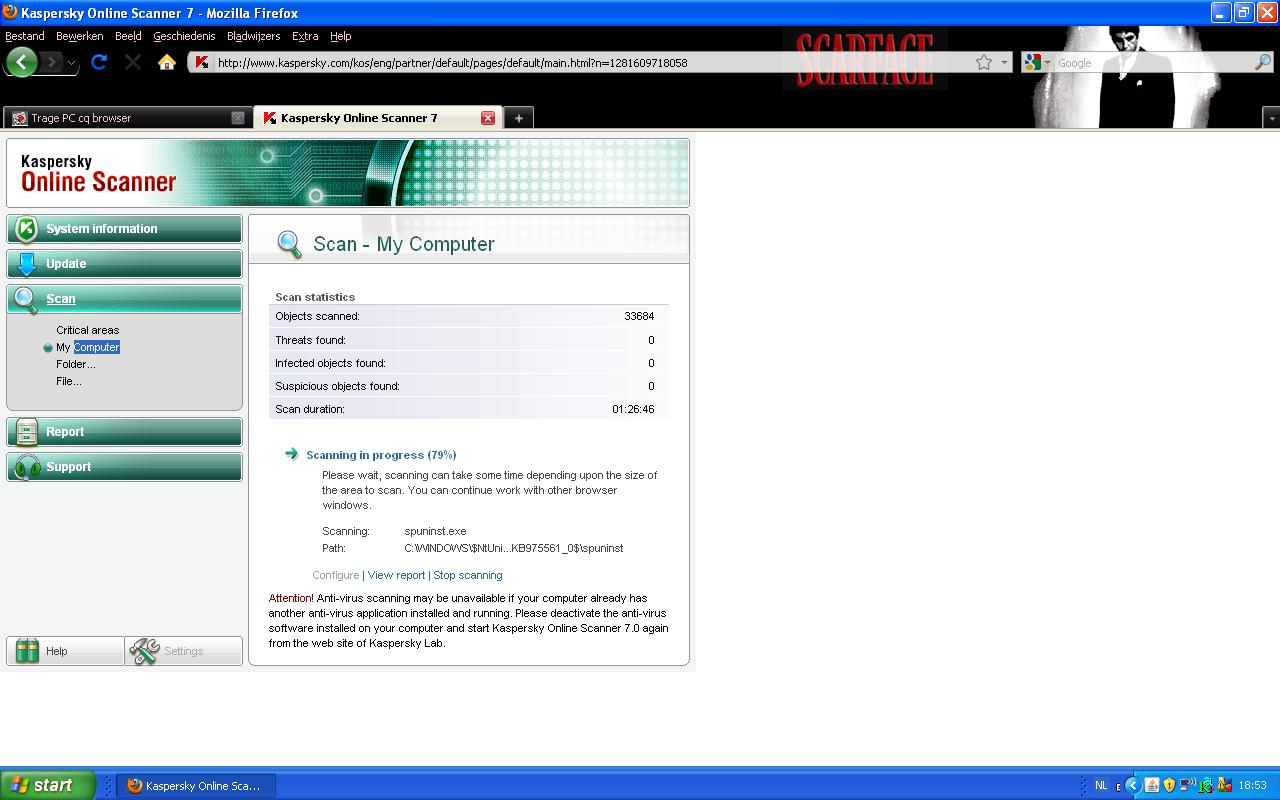
Task: Open the System information section
Action: (124, 229)
